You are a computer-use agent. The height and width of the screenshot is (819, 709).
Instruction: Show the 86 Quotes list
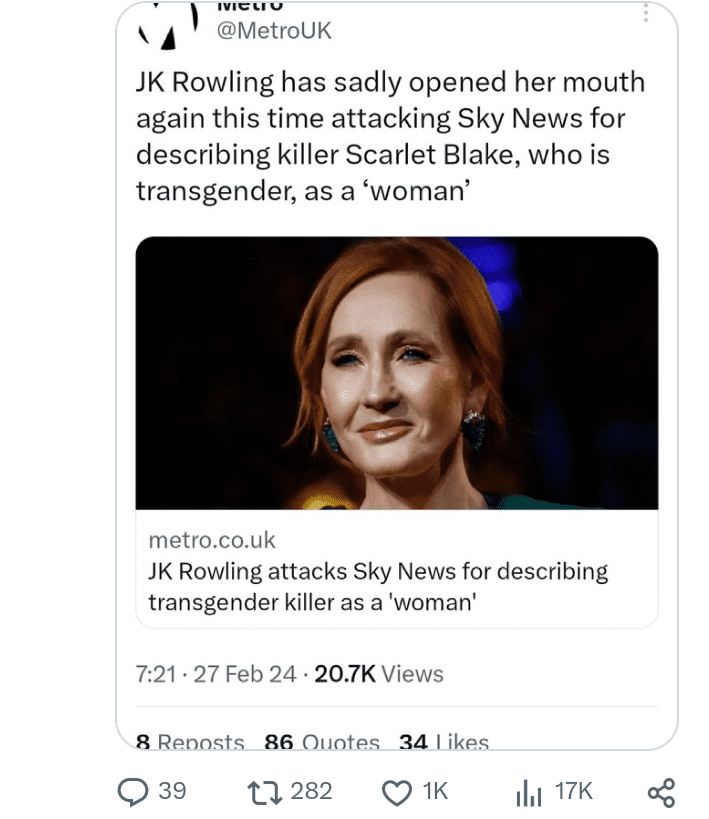point(322,741)
